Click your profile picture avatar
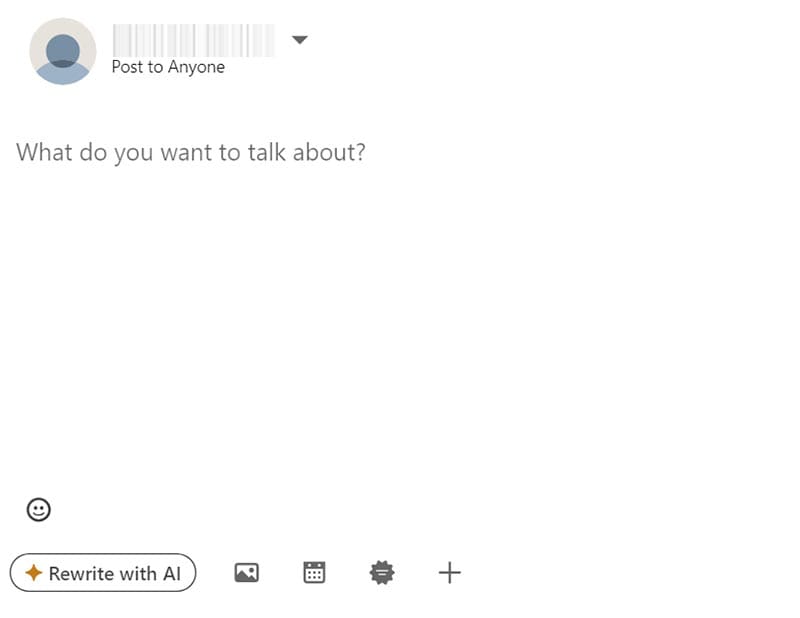The width and height of the screenshot is (800, 618). point(62,51)
